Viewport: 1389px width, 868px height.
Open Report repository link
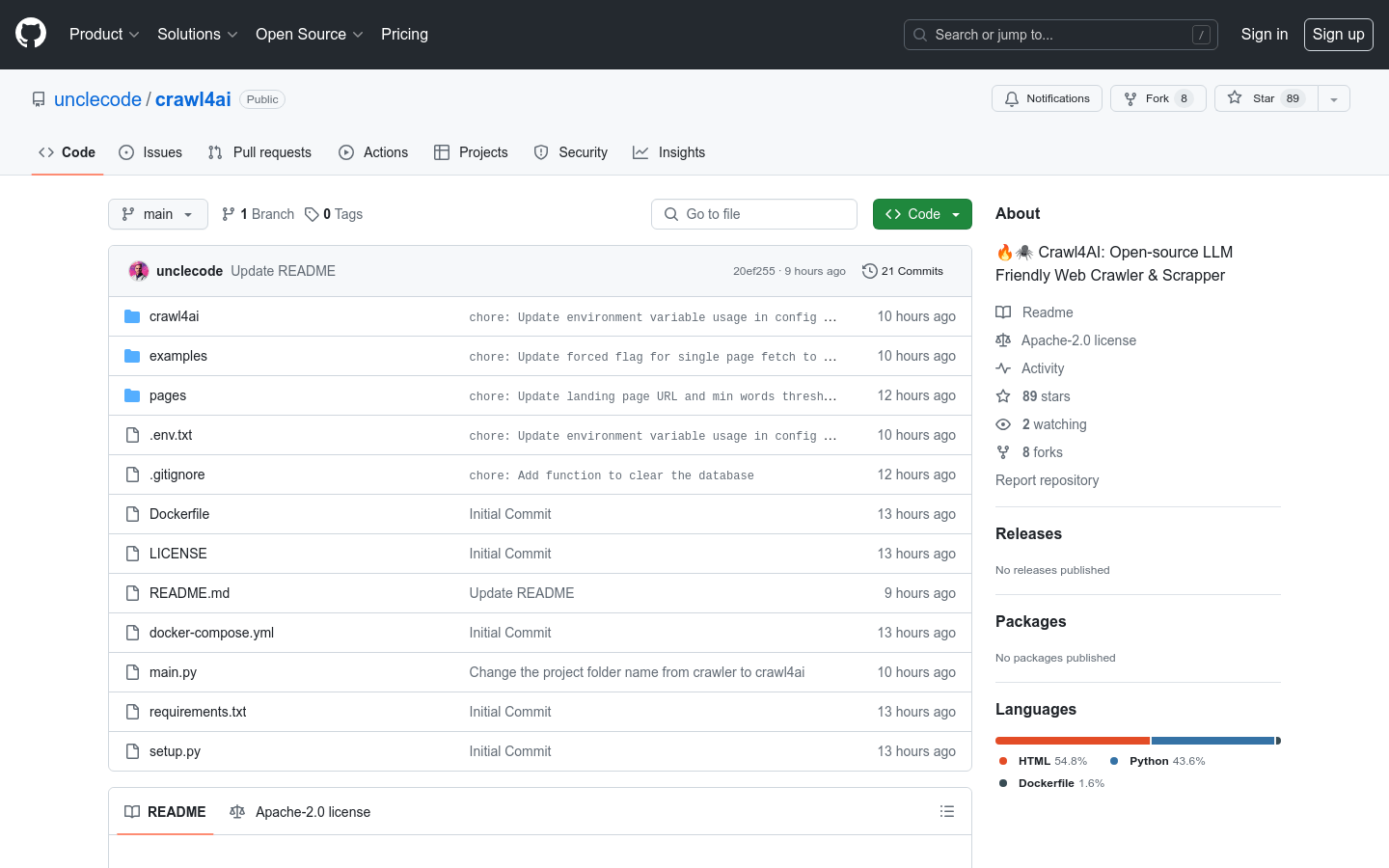(1047, 480)
